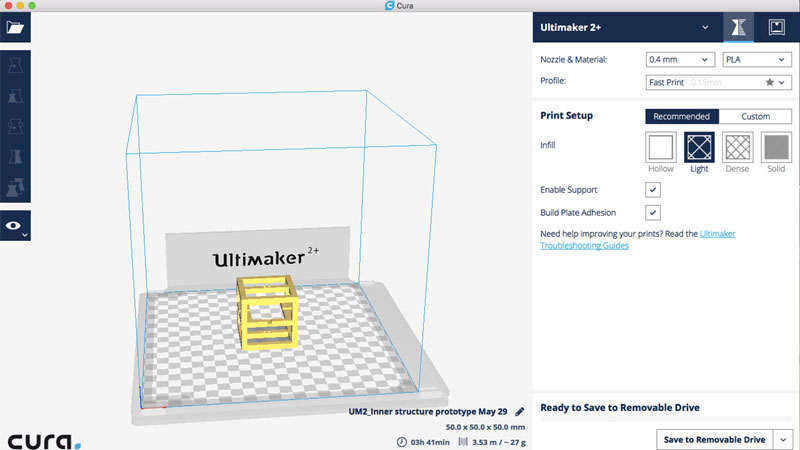Click the 3.53 m / ~ 27 g material text
The width and height of the screenshot is (800, 450).
[498, 442]
